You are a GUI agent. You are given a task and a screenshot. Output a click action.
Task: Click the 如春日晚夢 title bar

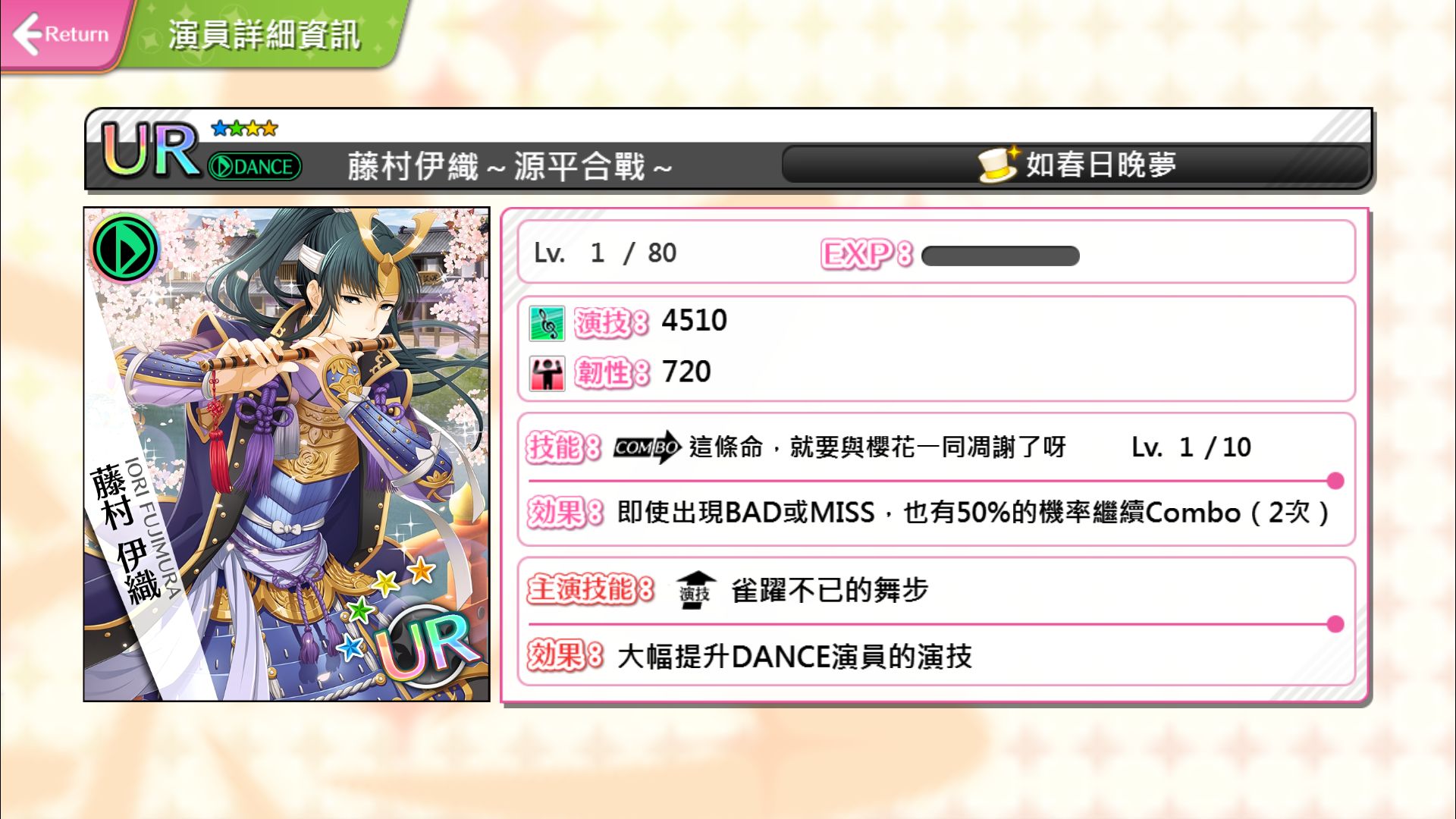[x=1075, y=165]
